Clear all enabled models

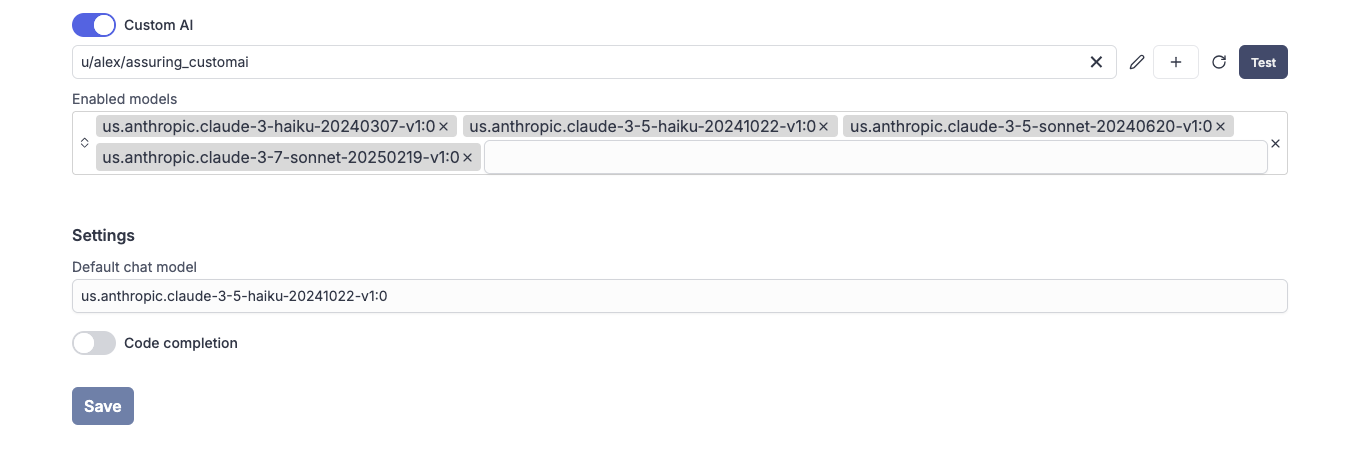point(1275,143)
